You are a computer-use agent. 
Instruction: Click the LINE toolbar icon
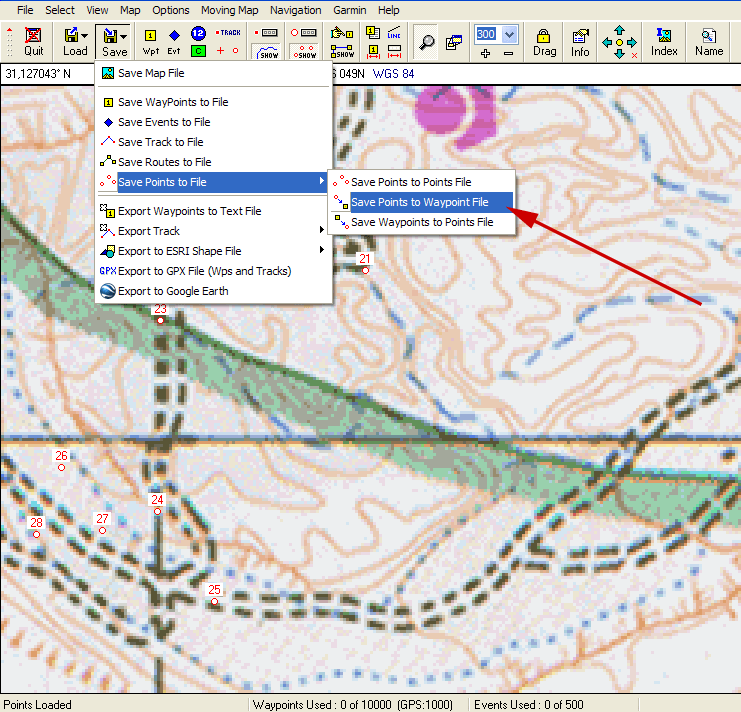[x=394, y=33]
